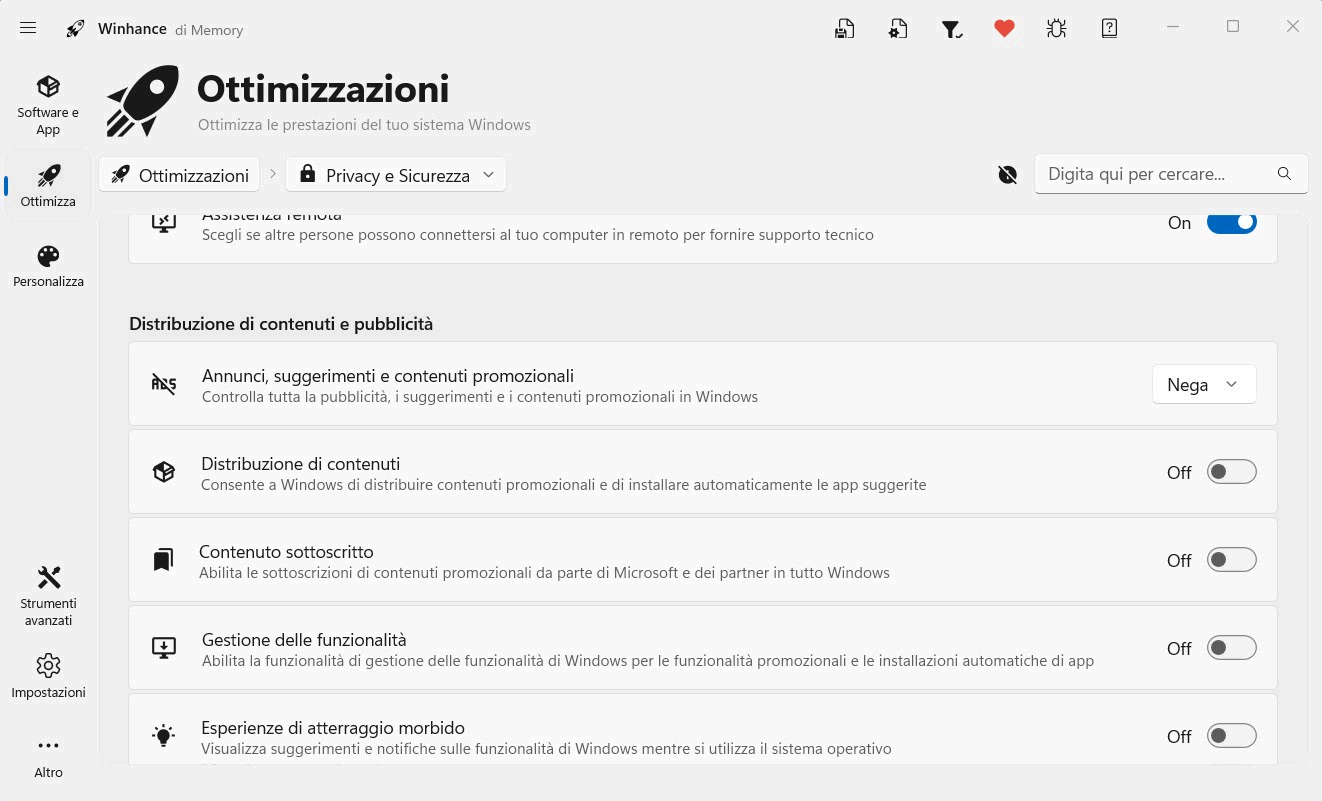Toggle the theme visibility icon near search

pyautogui.click(x=1007, y=174)
